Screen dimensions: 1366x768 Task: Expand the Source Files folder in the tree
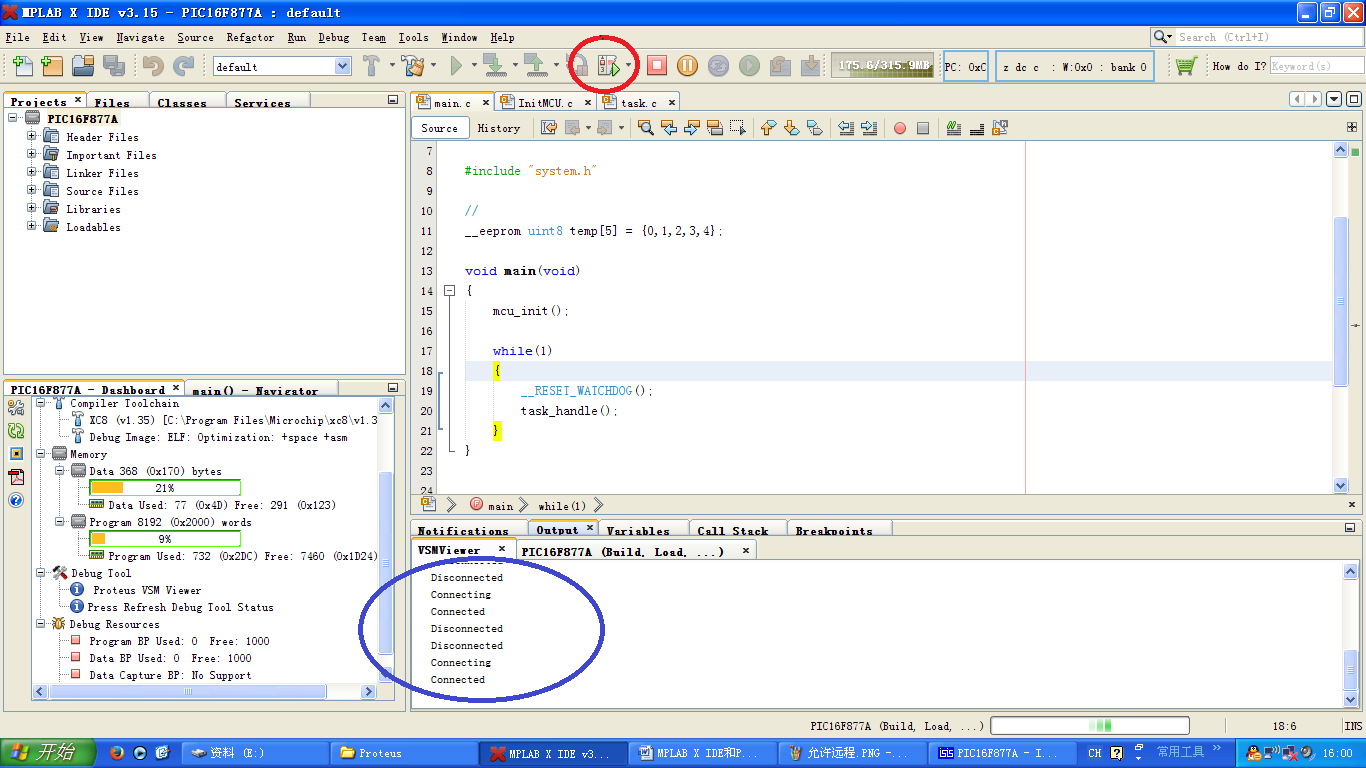click(x=32, y=191)
